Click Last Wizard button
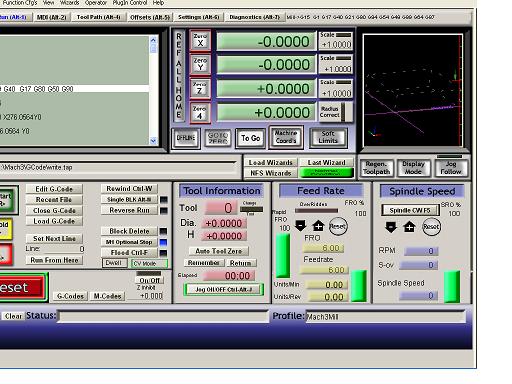512x384 pixels. (327, 162)
